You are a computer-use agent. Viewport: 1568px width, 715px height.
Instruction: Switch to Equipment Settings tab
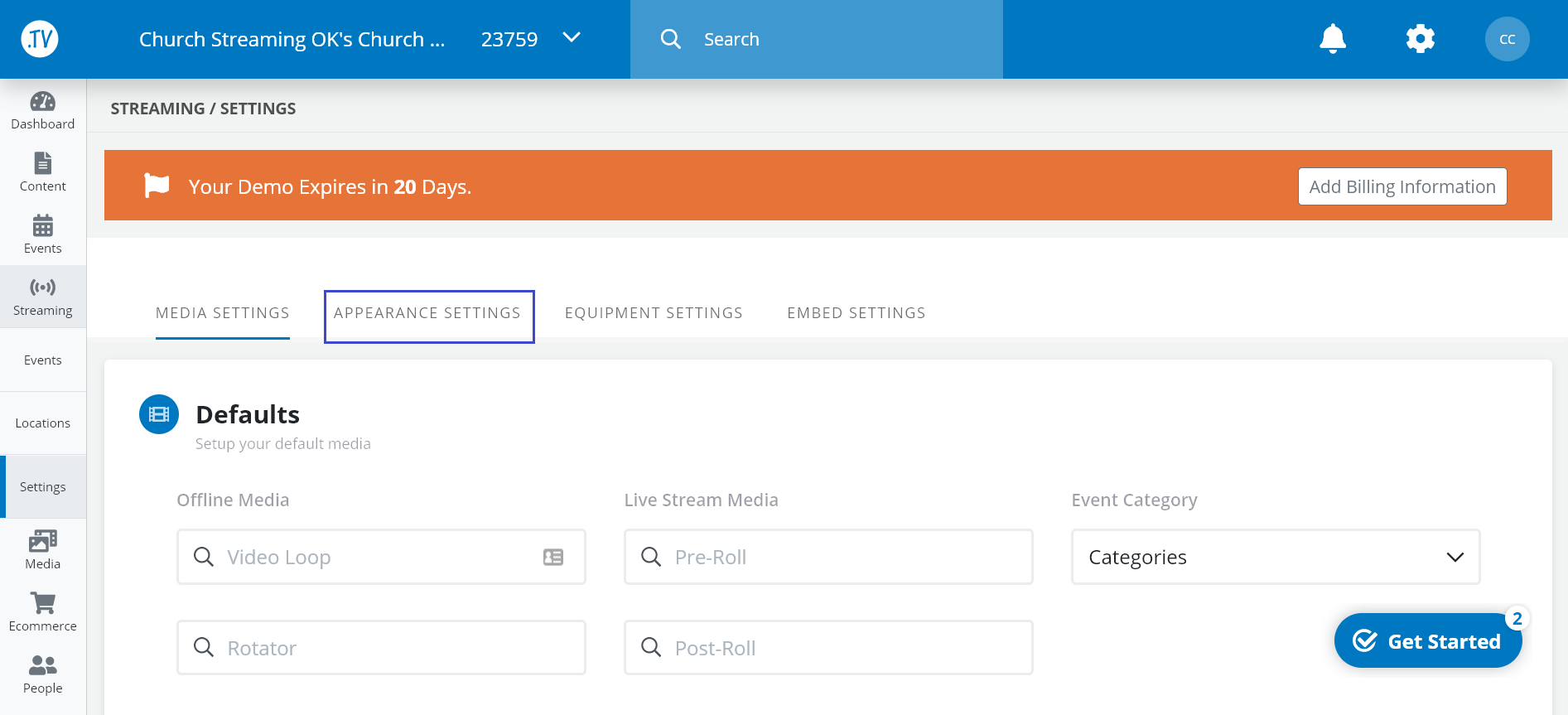pyautogui.click(x=654, y=313)
